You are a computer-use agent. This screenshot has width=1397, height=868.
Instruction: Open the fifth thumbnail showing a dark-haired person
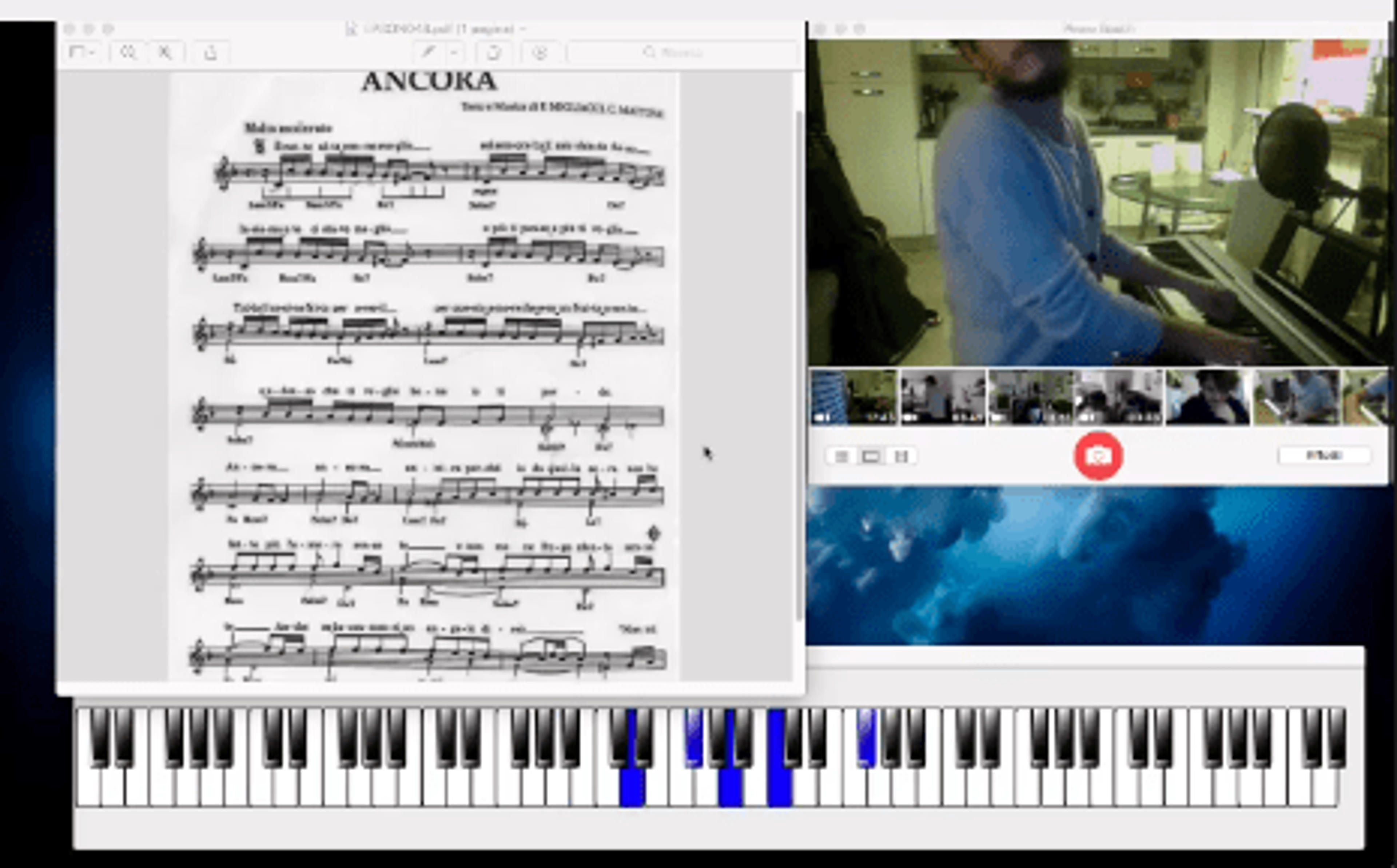1207,397
